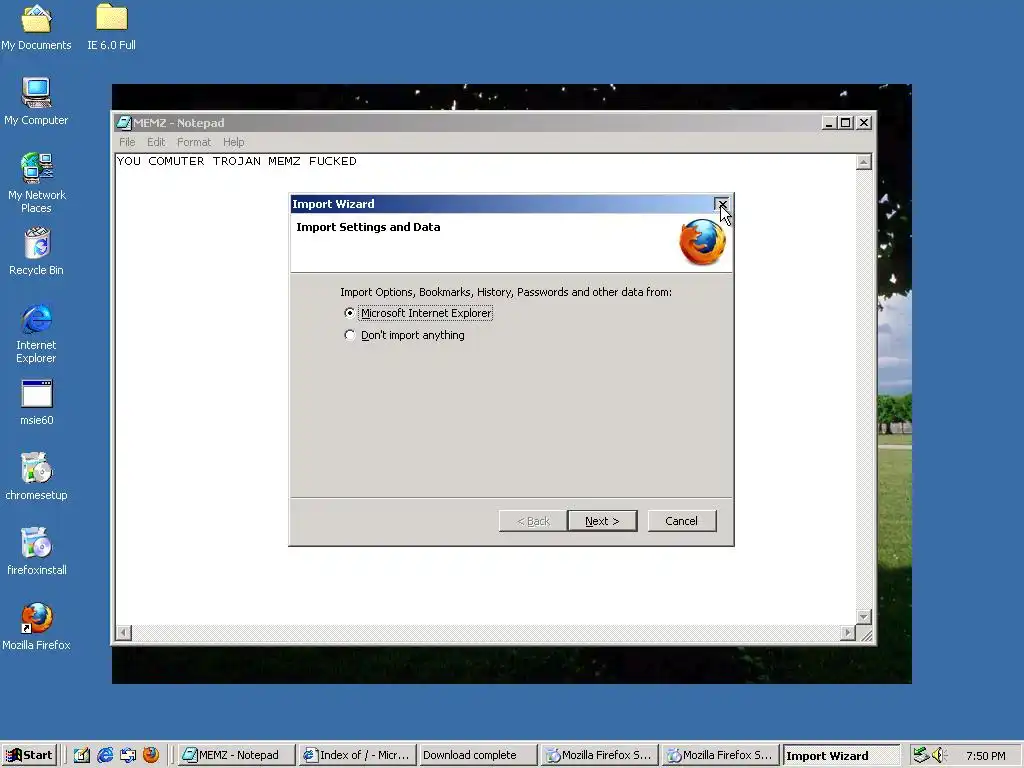This screenshot has height=768, width=1024.
Task: Open Notepad Help menu
Action: [233, 142]
